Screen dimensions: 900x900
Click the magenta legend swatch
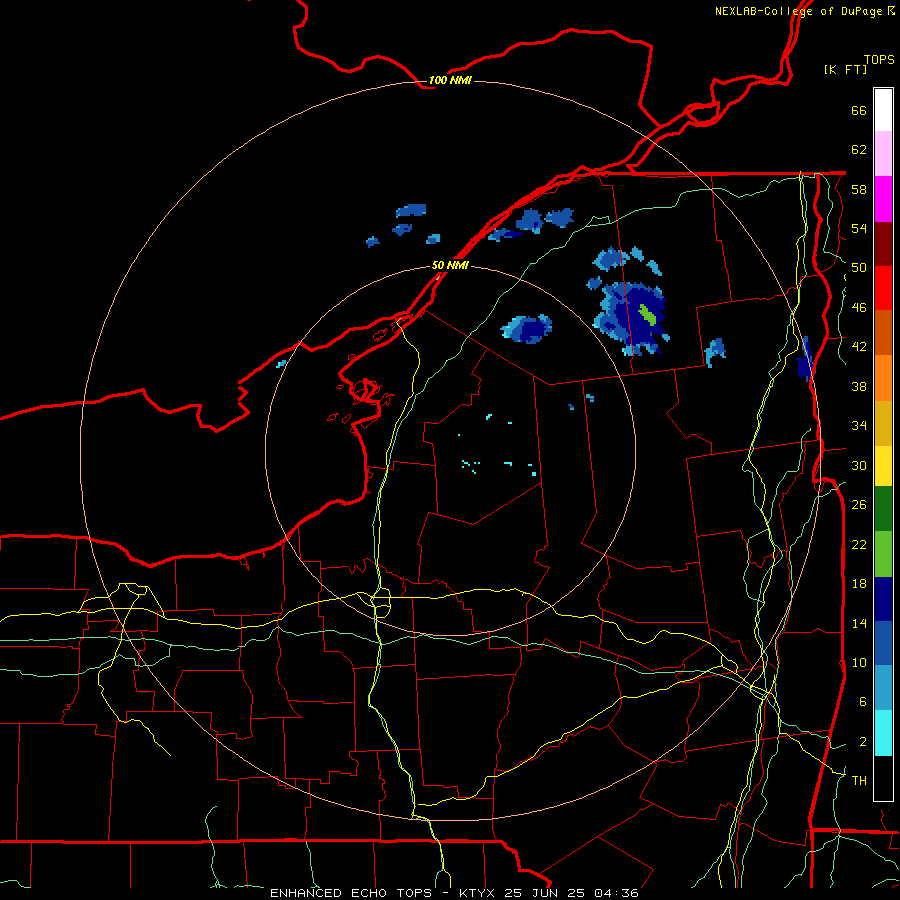[883, 199]
